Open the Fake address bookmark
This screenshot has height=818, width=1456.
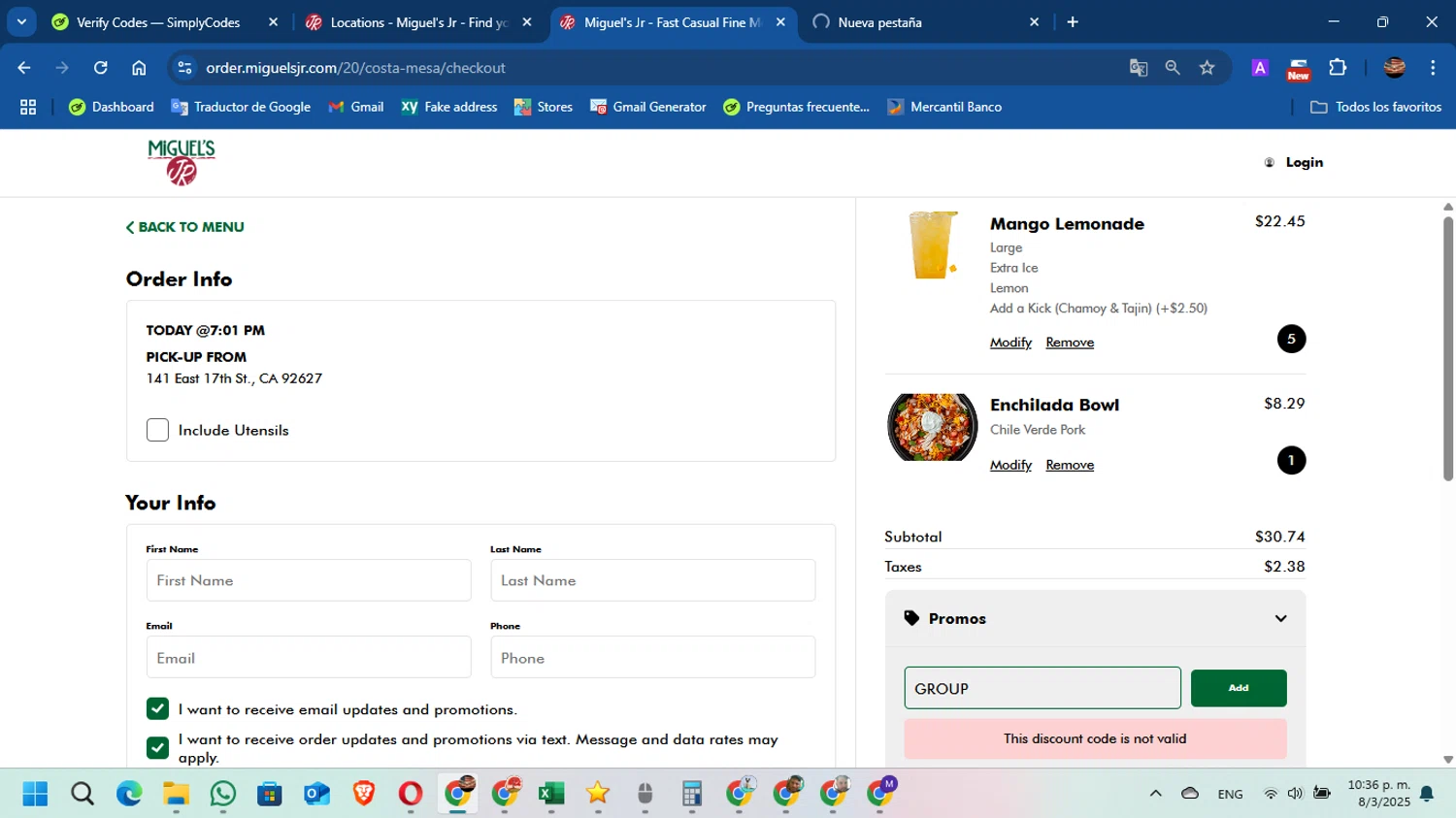449,107
